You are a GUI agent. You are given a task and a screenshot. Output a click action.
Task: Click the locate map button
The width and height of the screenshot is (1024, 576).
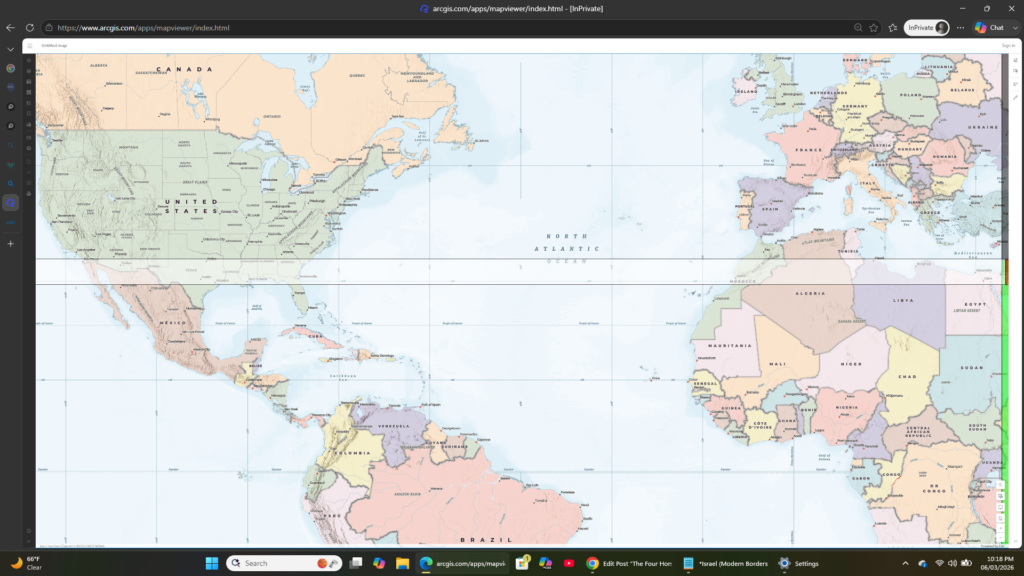coord(1000,519)
